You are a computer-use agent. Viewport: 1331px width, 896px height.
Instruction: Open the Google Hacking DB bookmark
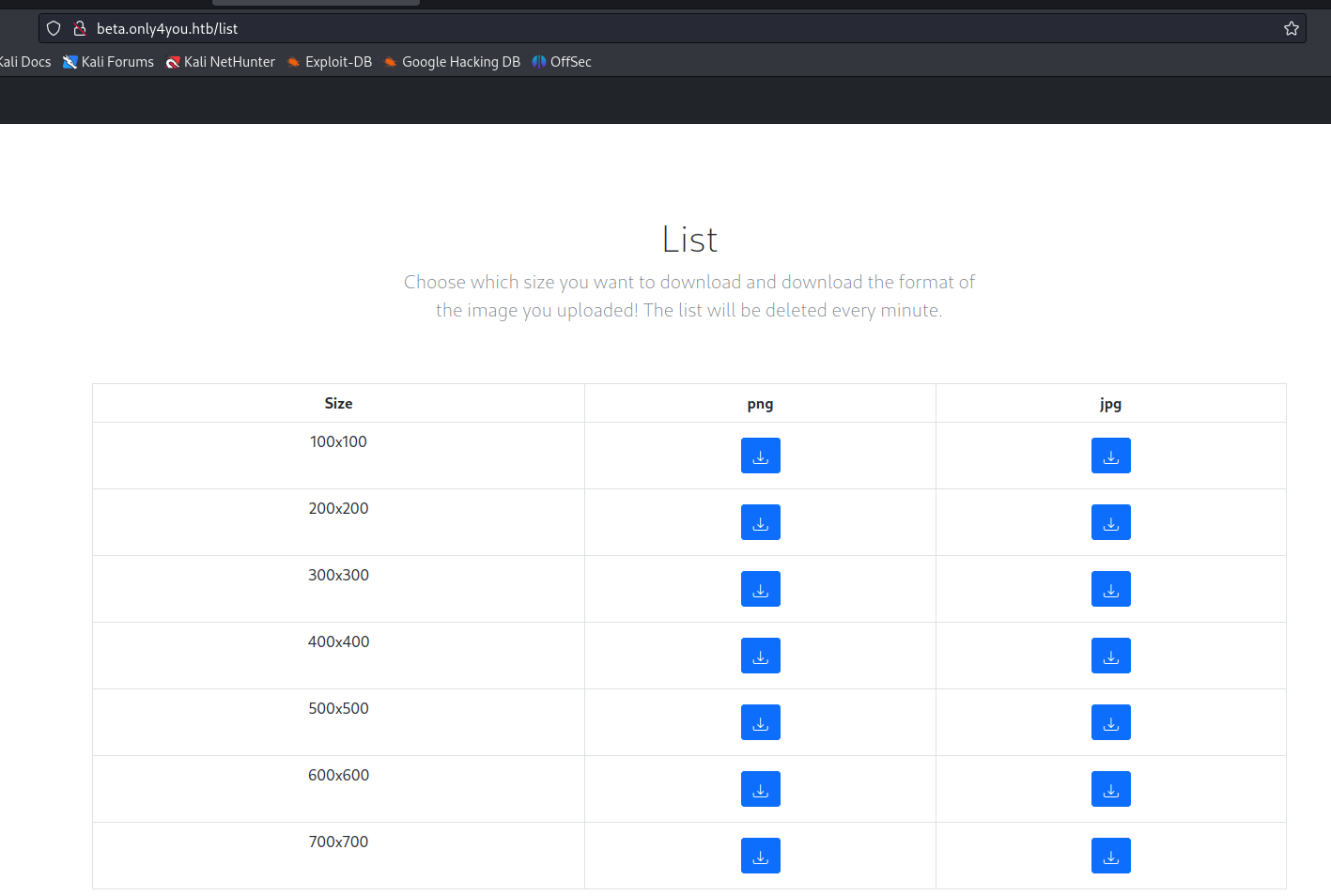point(452,62)
